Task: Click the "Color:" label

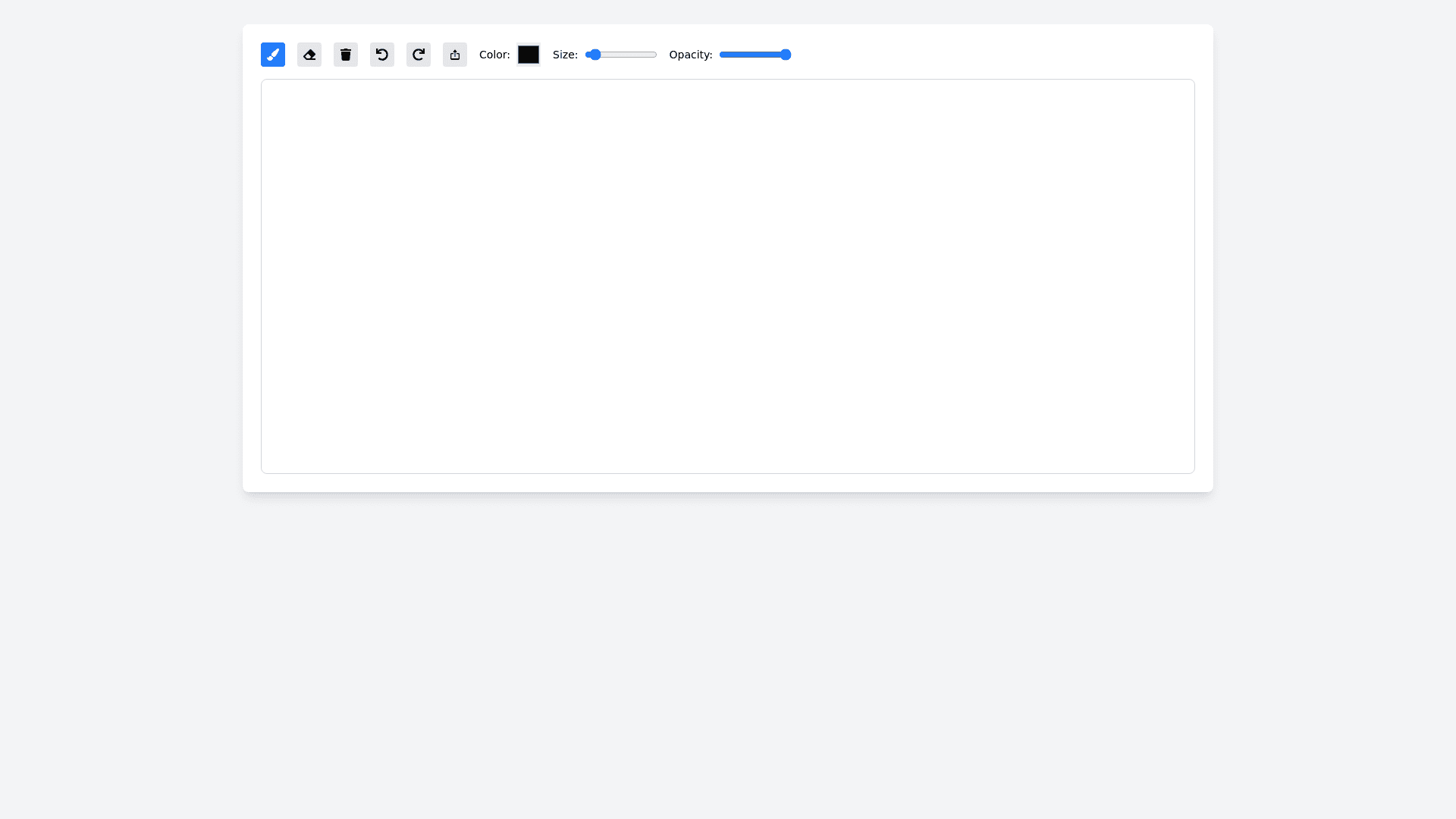Action: click(494, 55)
